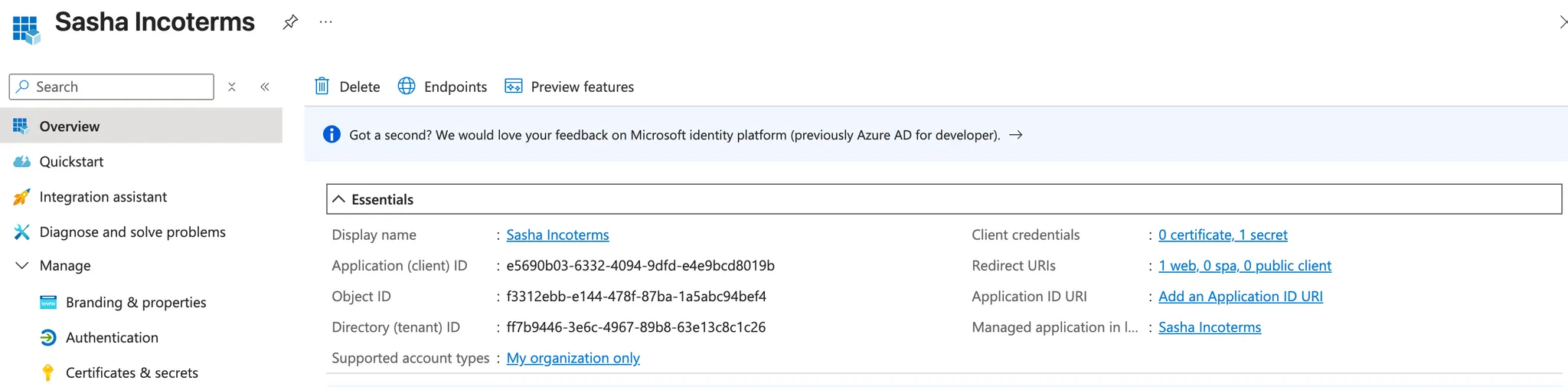Click the Supported account types label

click(410, 358)
